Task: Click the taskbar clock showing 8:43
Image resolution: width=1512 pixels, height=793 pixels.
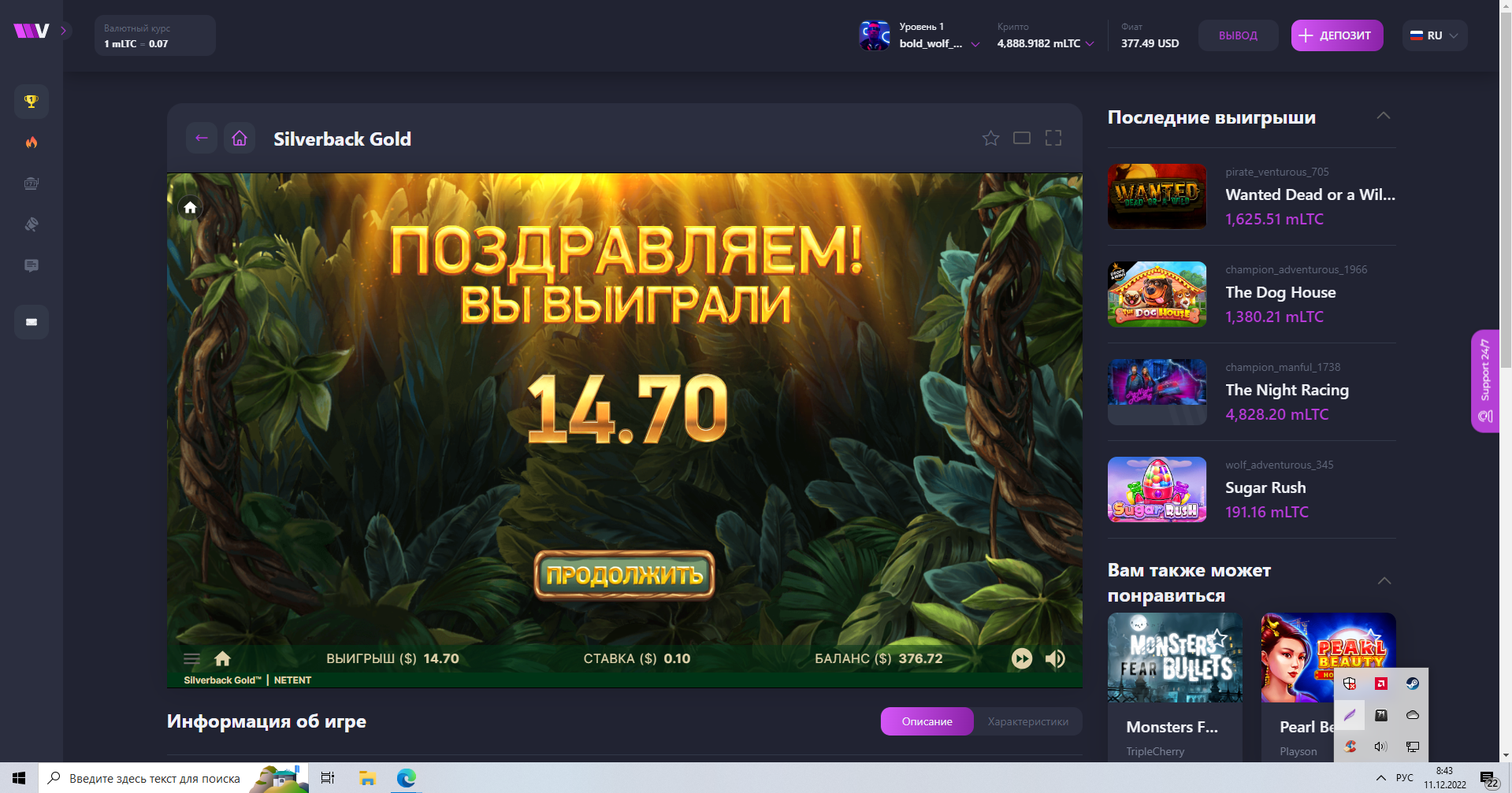Action: click(x=1445, y=778)
